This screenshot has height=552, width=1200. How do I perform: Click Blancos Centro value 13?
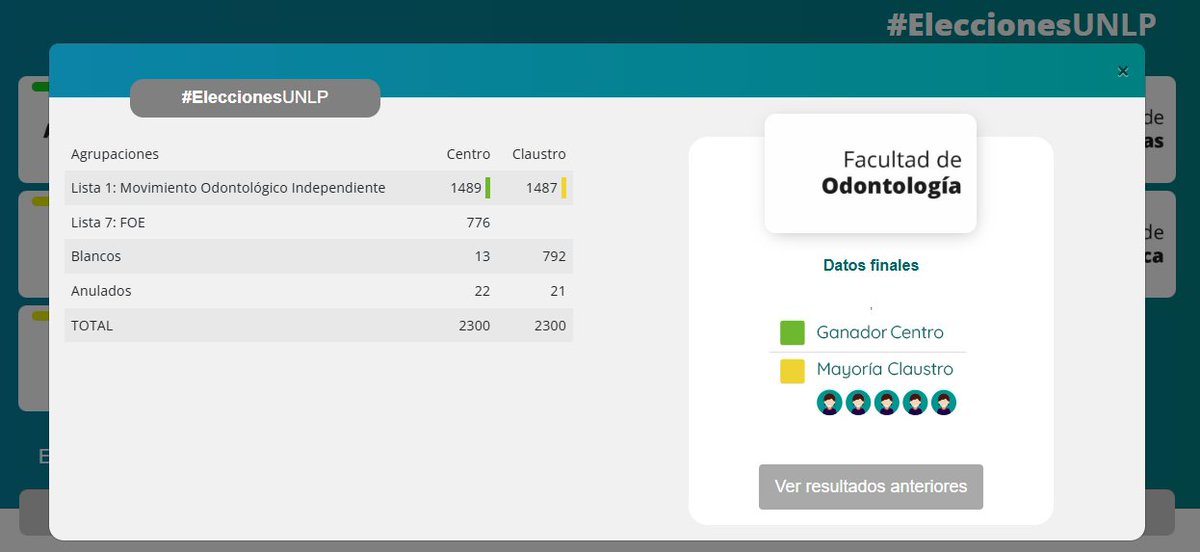482,256
